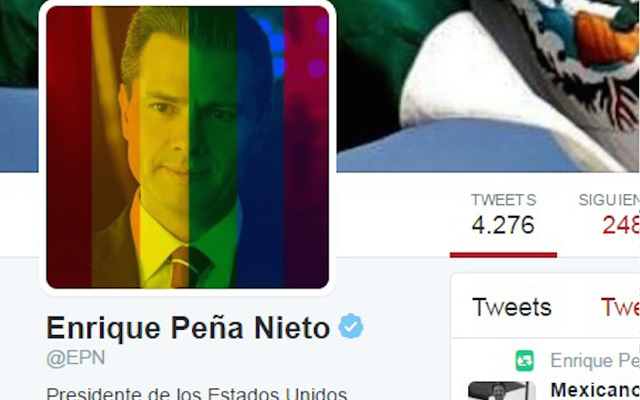This screenshot has height=400, width=640.
Task: Click the bold Mexicano tweet author name
Action: coord(595,391)
